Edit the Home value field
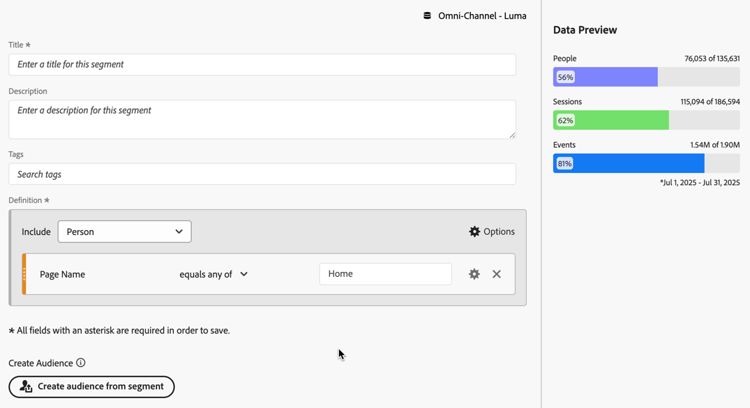 point(385,274)
